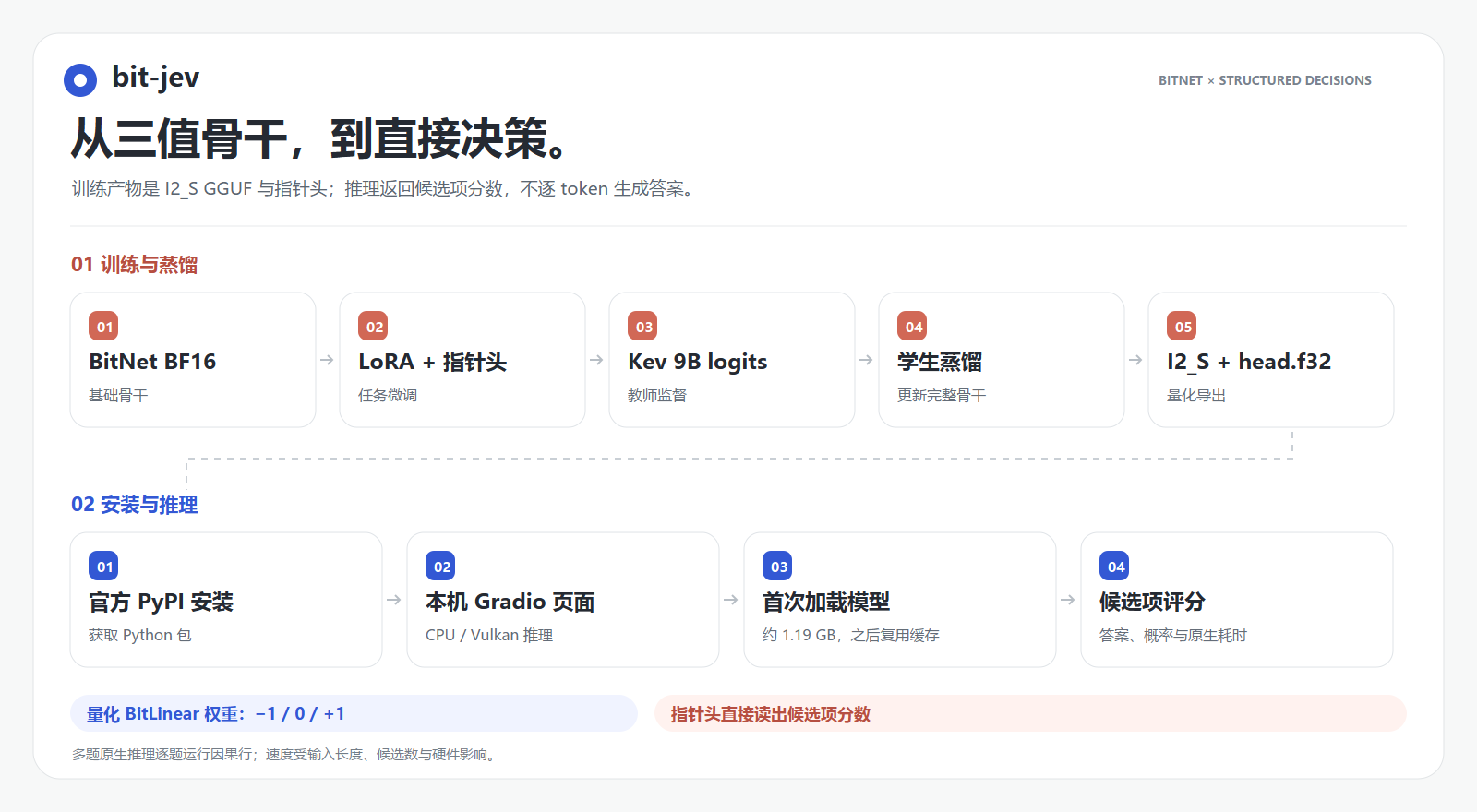Viewport: 1477px width, 812px height.
Task: Click the I2_S GGUF subtitle sentence
Action: pos(385,188)
